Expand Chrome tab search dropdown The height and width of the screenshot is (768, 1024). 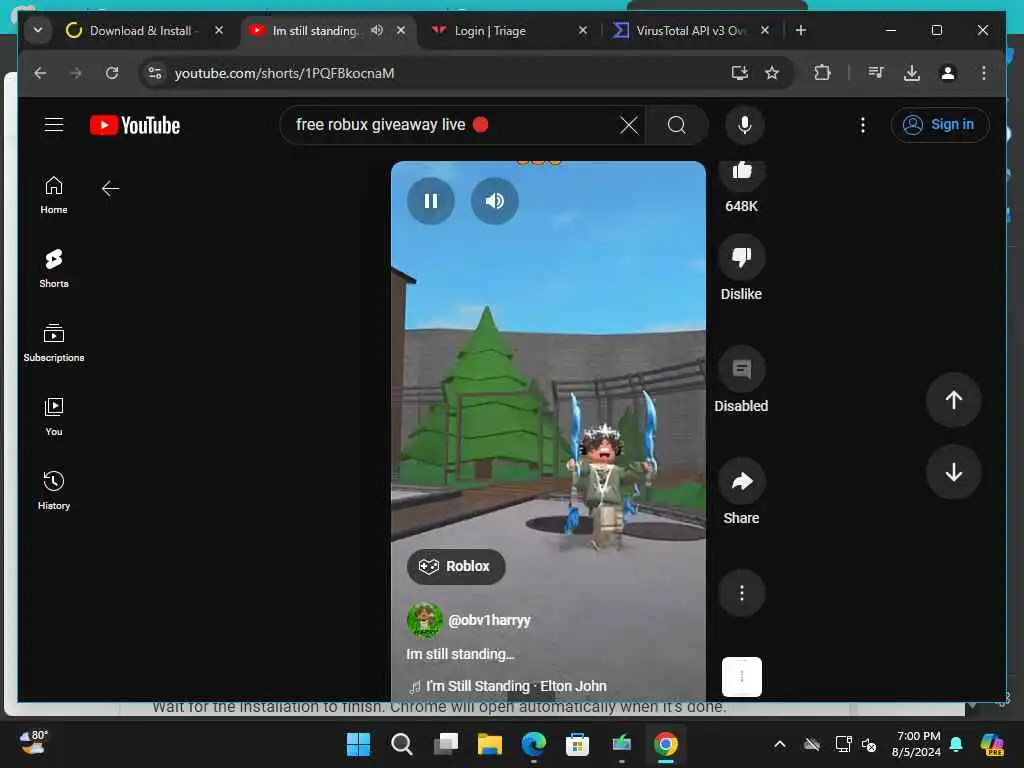[38, 30]
